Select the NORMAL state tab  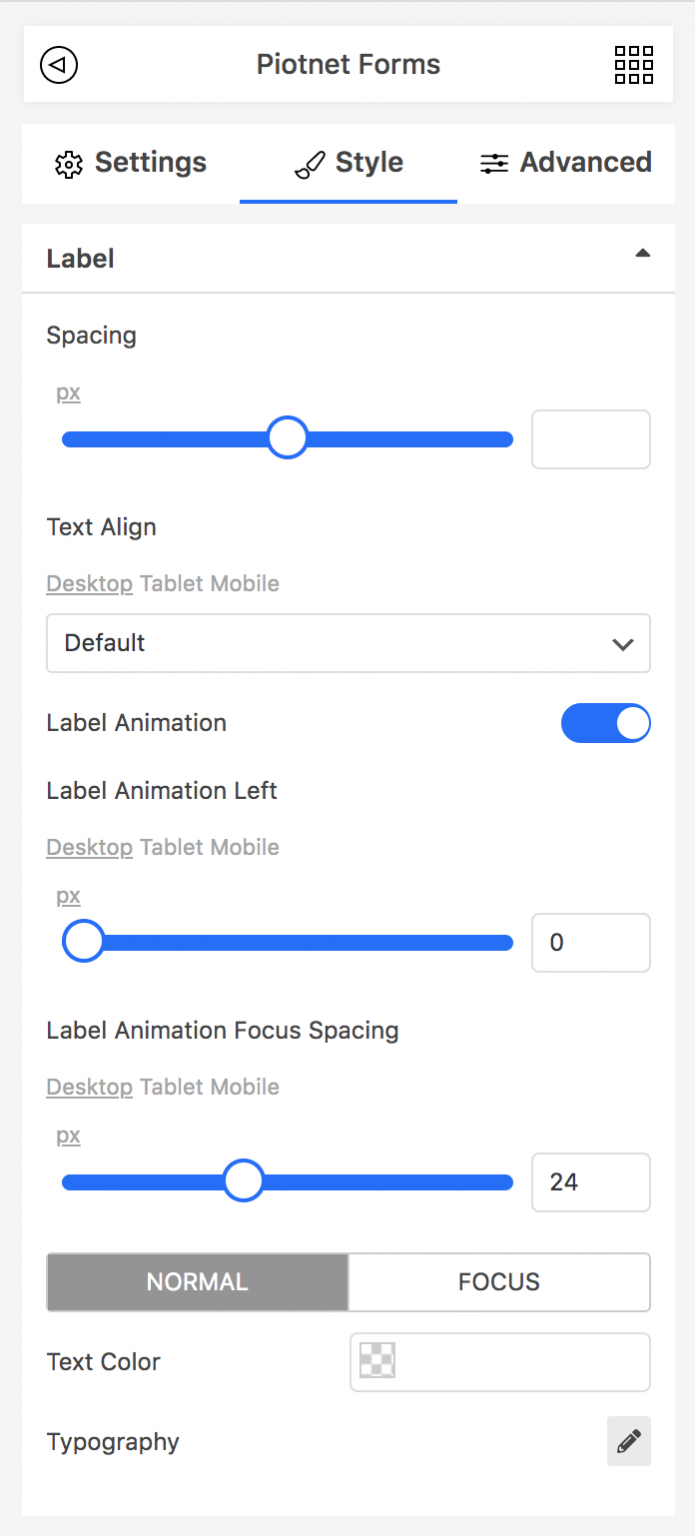(196, 1282)
